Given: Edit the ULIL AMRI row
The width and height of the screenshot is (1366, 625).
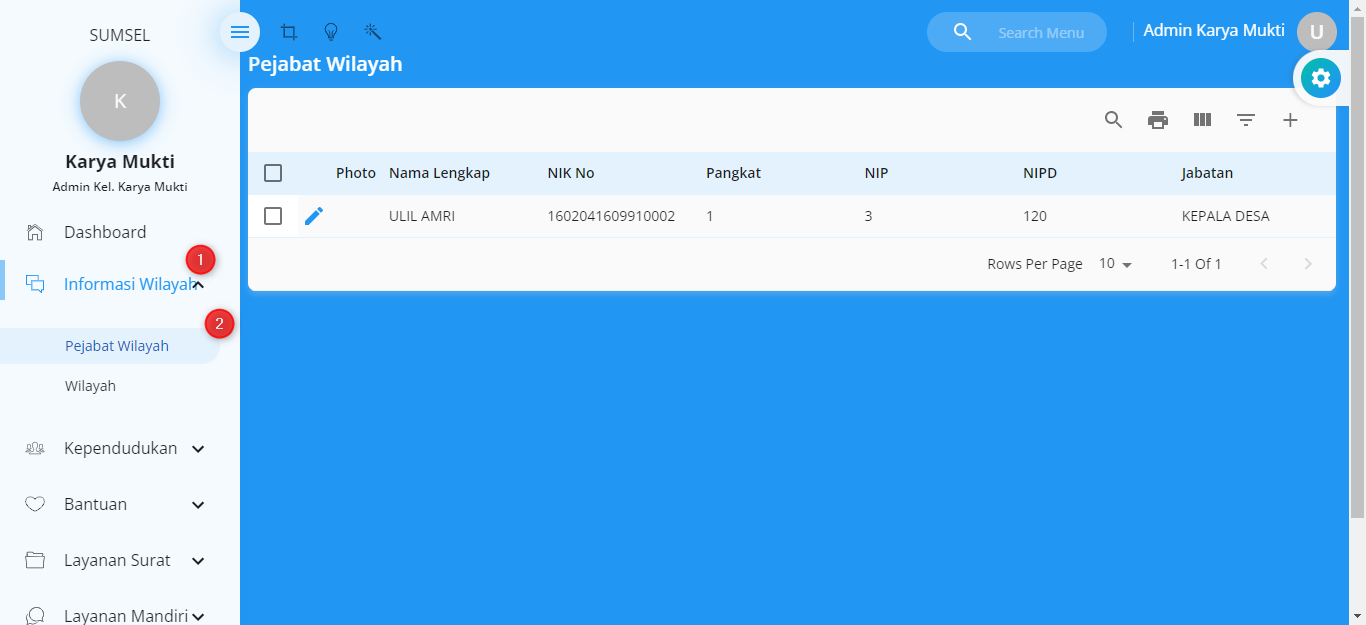Looking at the screenshot, I should (x=314, y=216).
